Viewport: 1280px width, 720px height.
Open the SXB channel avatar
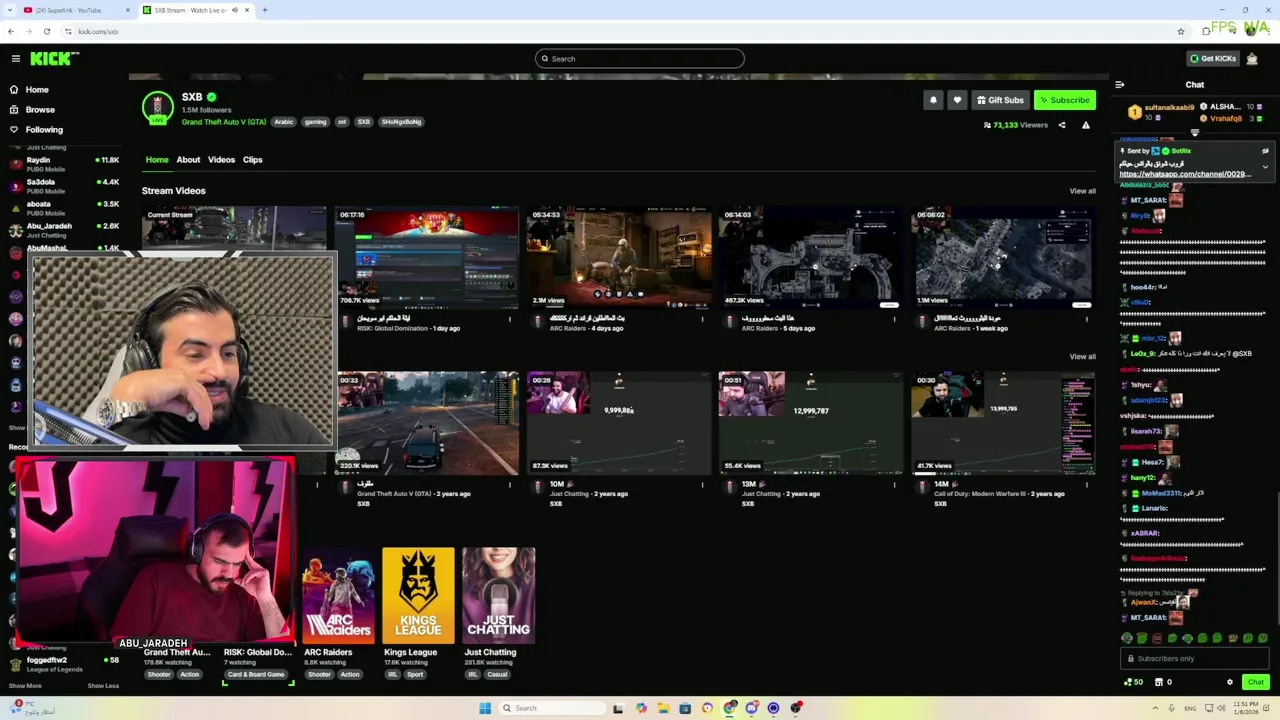point(157,107)
